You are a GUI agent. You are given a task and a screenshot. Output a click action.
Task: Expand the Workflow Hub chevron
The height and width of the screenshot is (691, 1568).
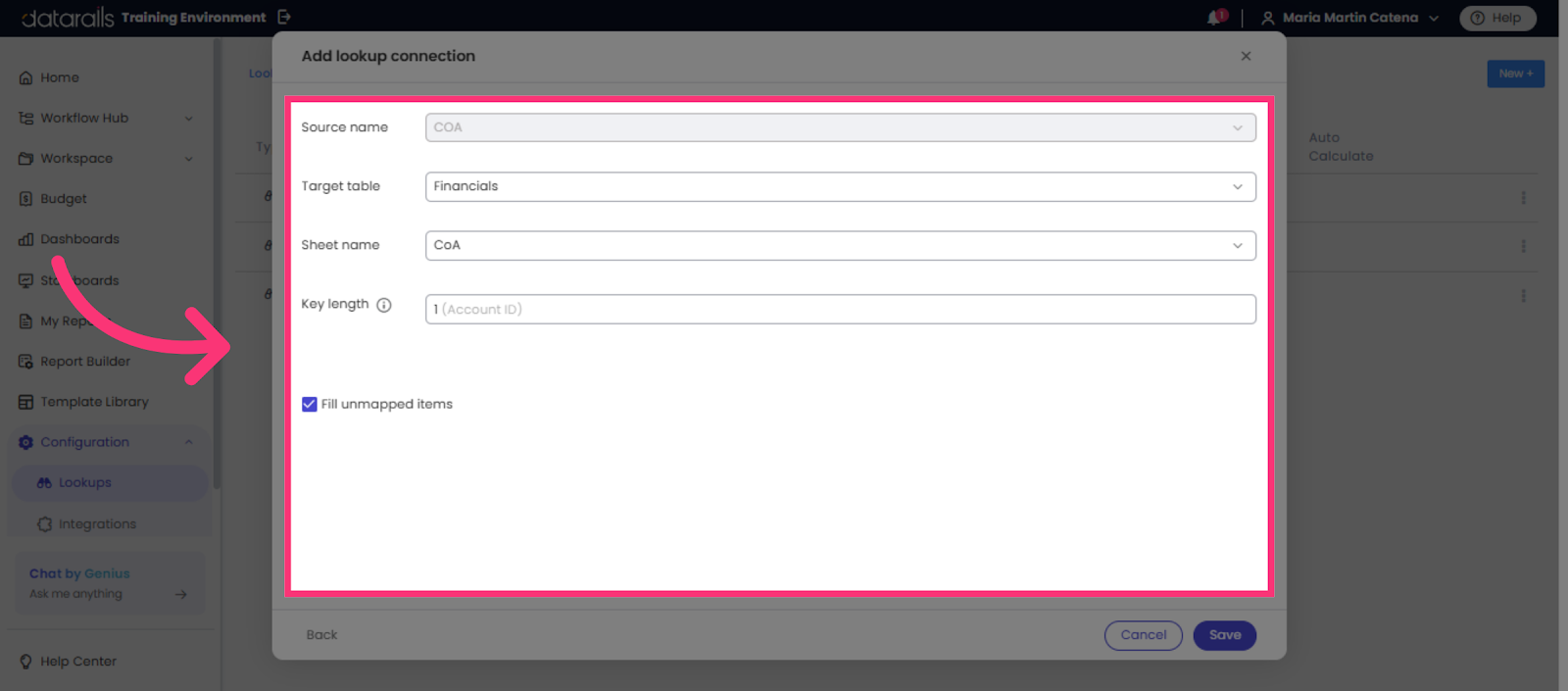[189, 119]
